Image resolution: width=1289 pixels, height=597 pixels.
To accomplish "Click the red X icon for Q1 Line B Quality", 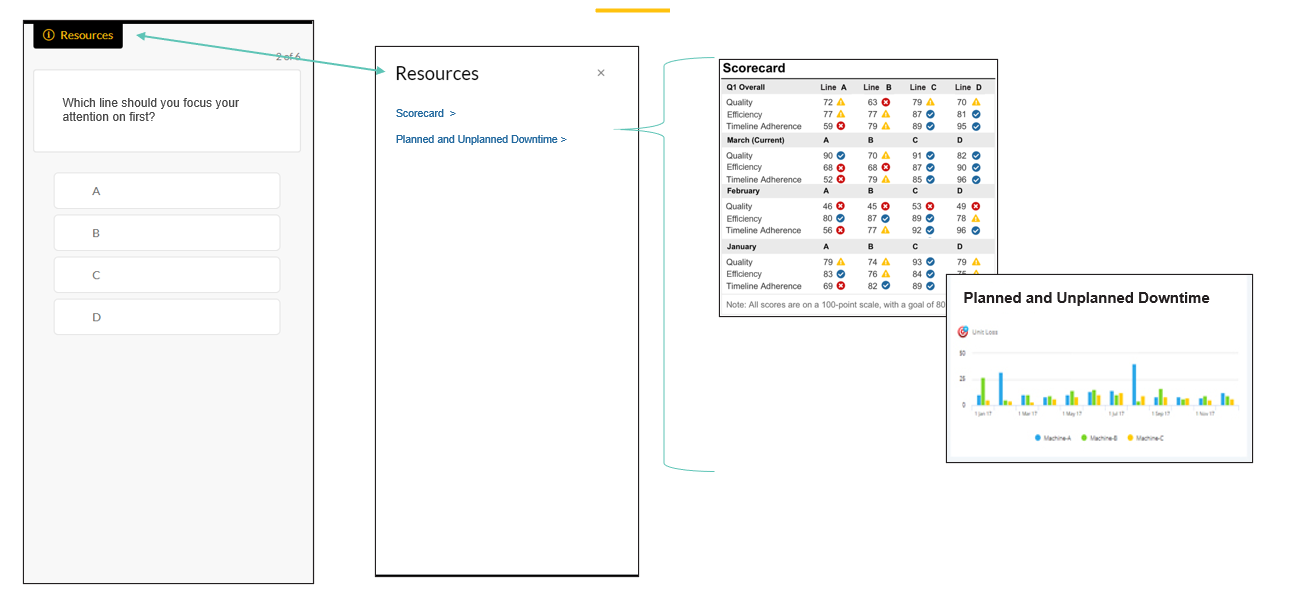I will (885, 102).
